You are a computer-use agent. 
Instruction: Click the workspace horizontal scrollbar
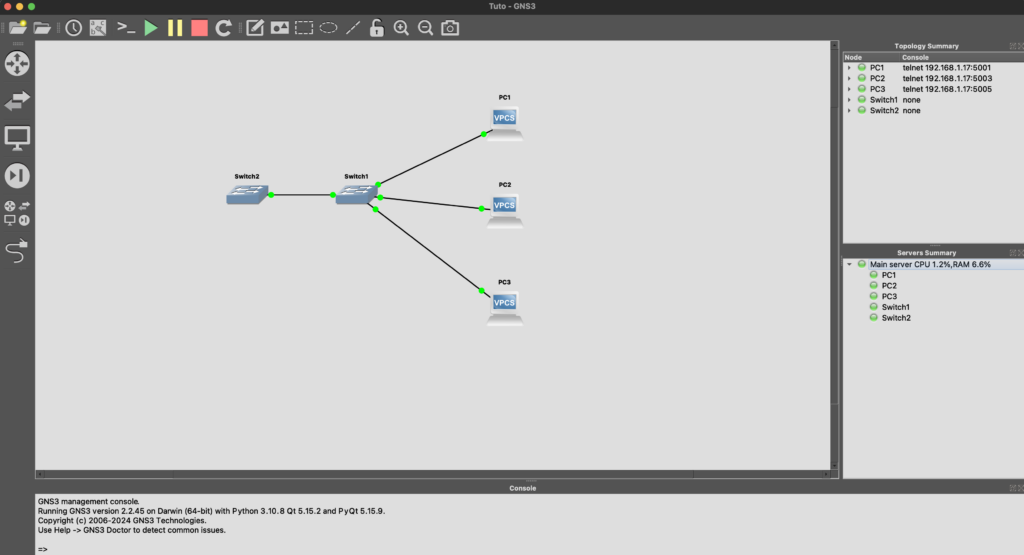coord(432,474)
